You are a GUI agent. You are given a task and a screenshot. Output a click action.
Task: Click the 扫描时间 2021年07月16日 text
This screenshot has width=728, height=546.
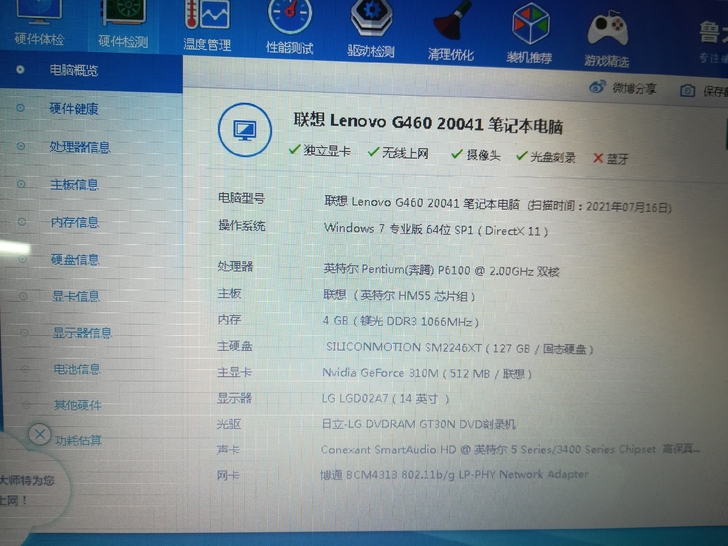600,206
